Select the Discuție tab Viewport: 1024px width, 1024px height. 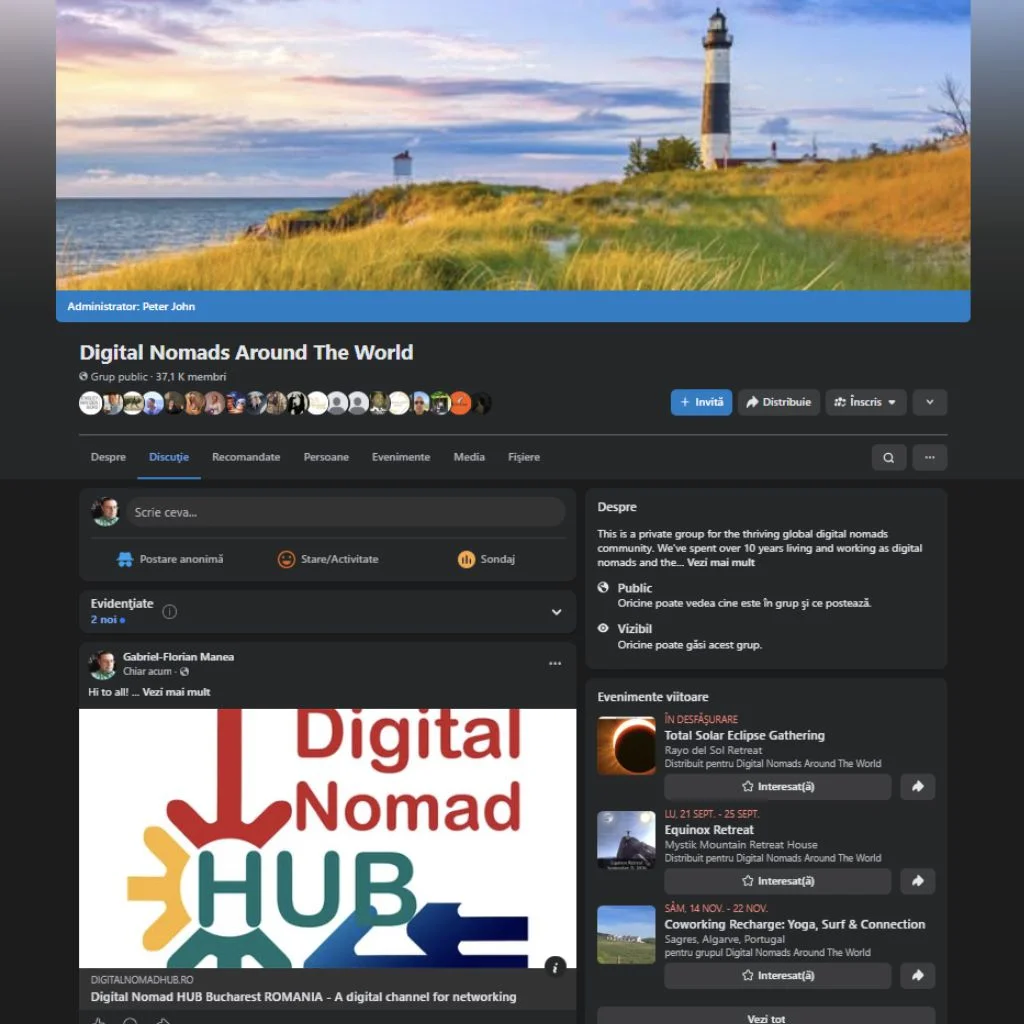click(168, 457)
